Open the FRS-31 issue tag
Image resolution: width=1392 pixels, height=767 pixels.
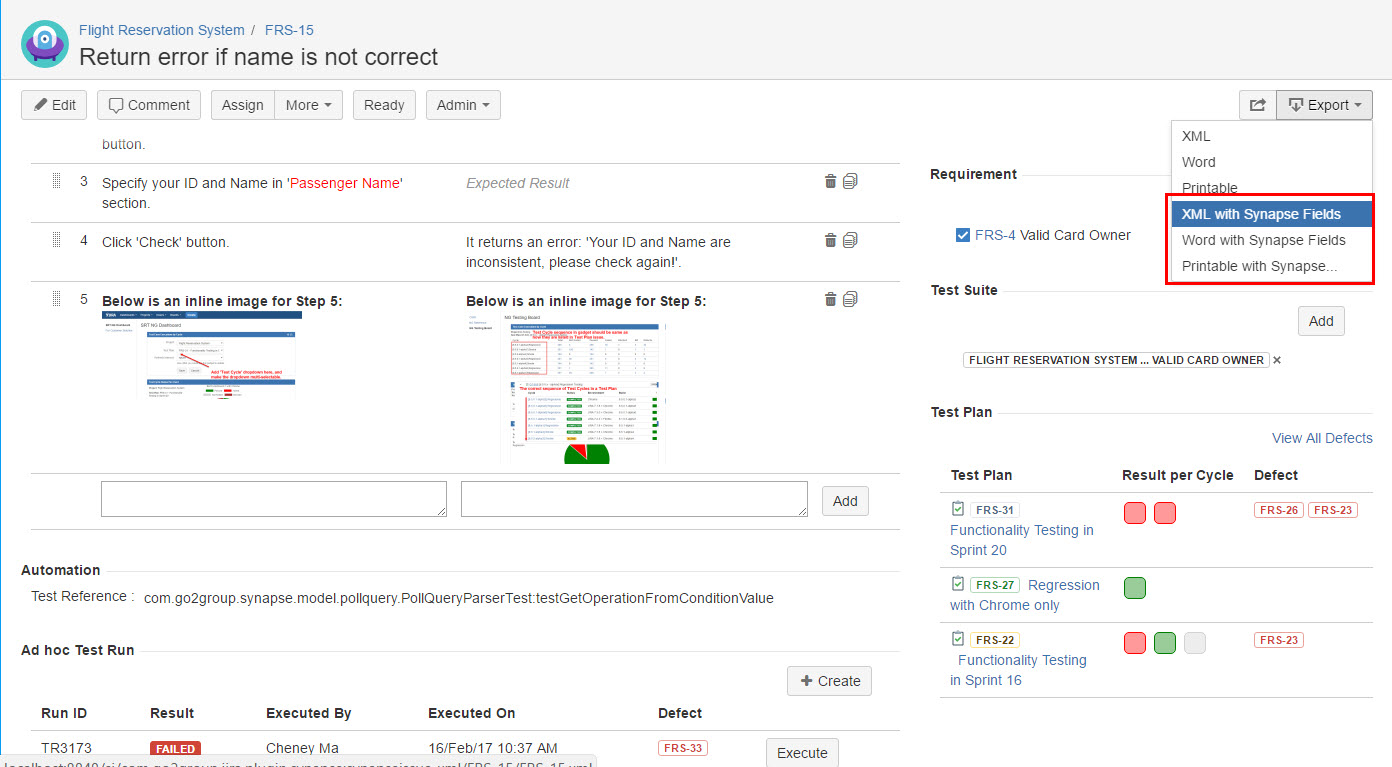click(994, 510)
